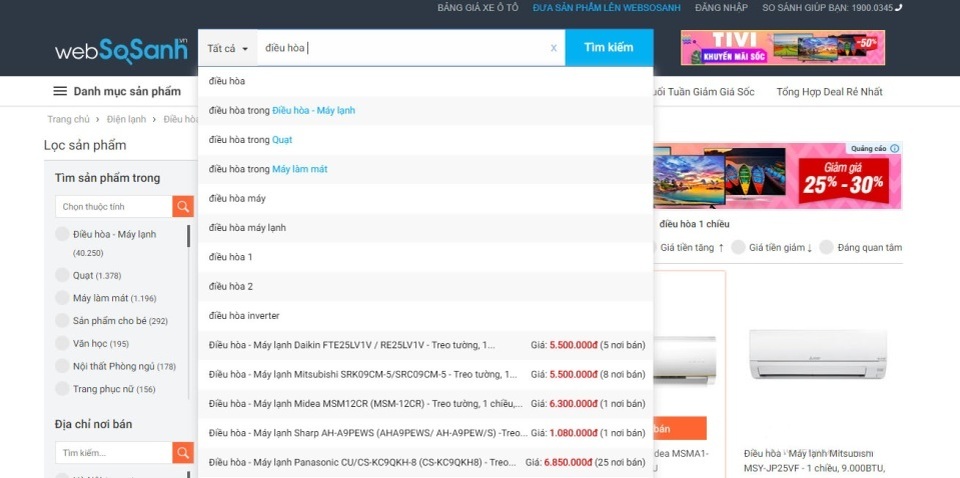The height and width of the screenshot is (478, 960).
Task: Open the Tất cả category dropdown
Action: (x=227, y=48)
